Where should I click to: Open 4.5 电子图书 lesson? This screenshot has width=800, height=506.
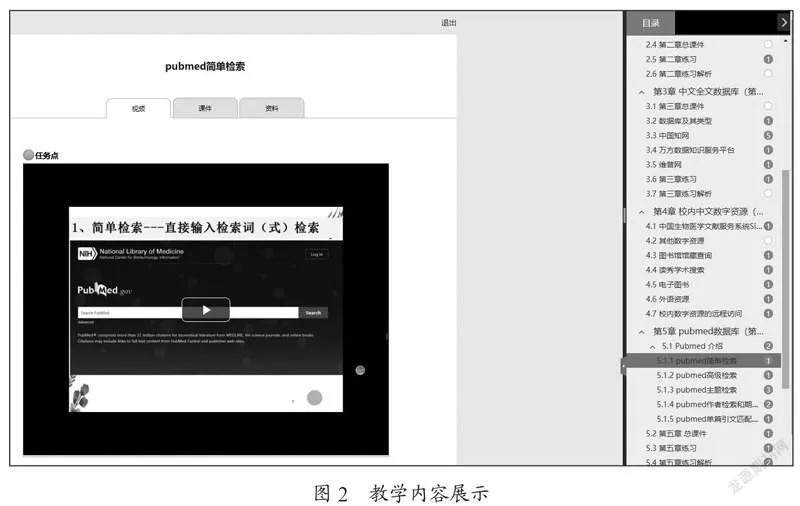667,284
